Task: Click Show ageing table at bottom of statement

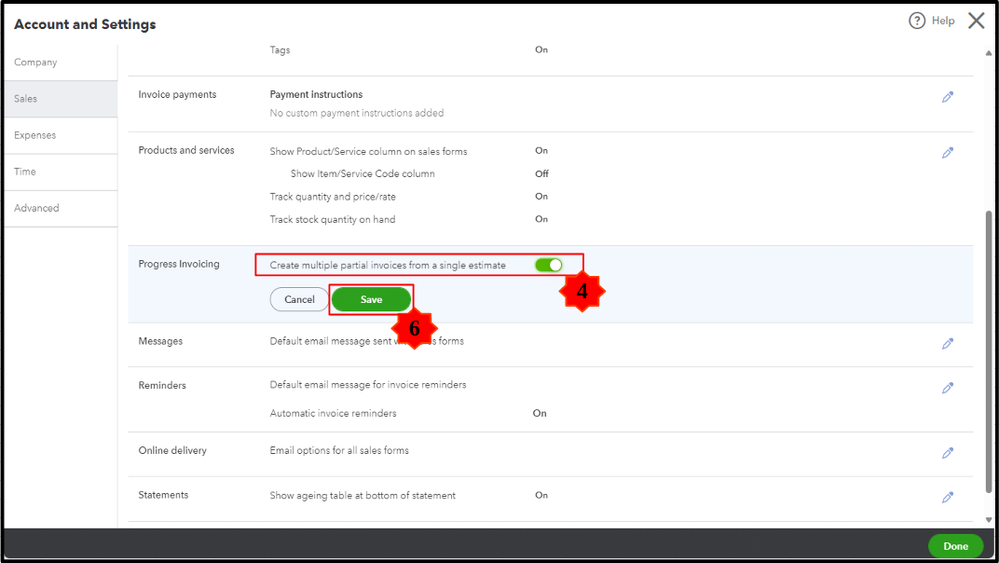Action: [363, 495]
